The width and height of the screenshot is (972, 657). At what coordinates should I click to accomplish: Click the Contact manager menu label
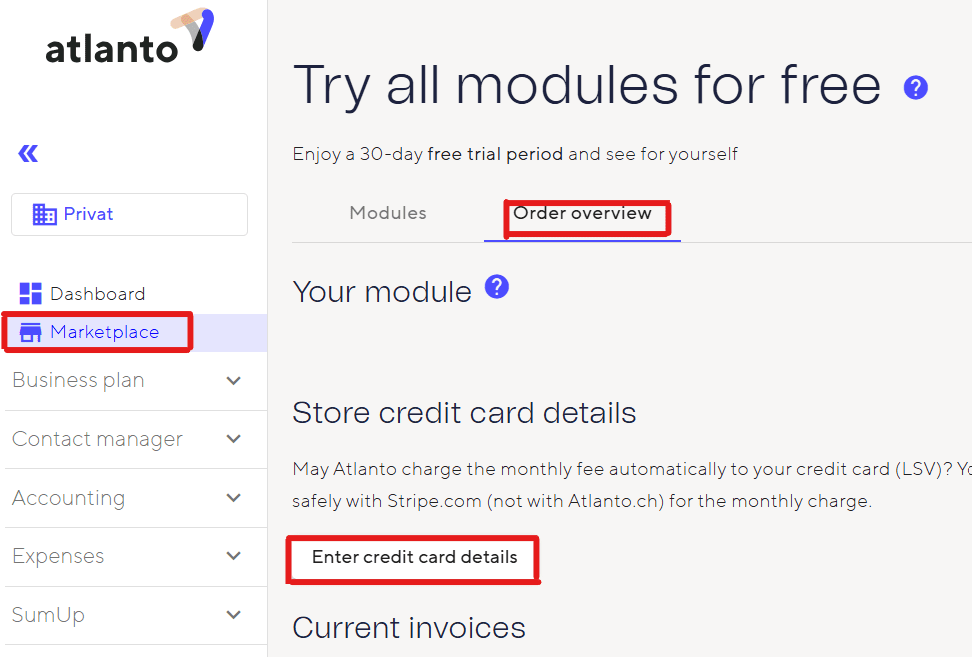pos(97,439)
